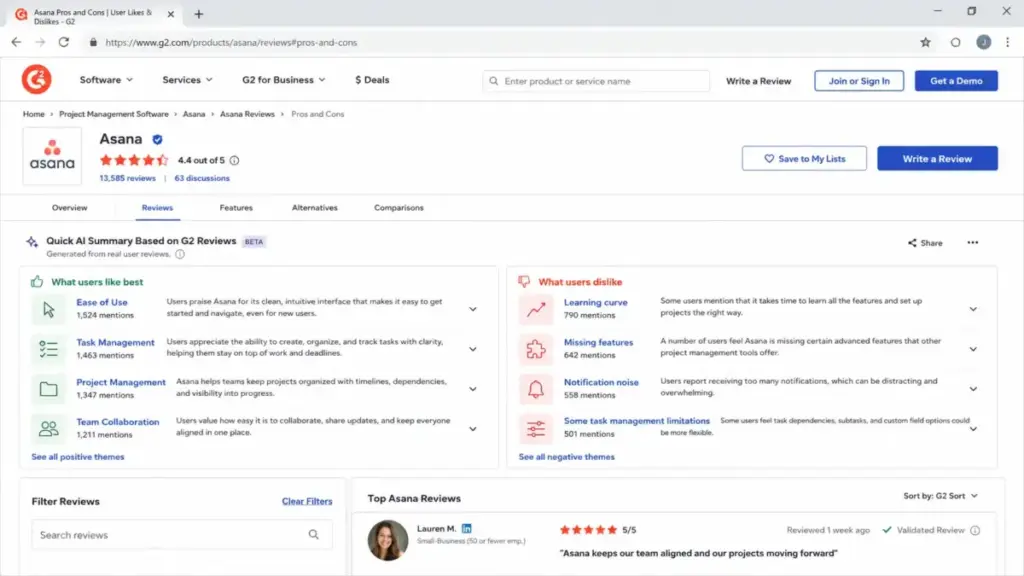1024x576 pixels.
Task: Expand the Team Collaboration row
Action: click(472, 429)
